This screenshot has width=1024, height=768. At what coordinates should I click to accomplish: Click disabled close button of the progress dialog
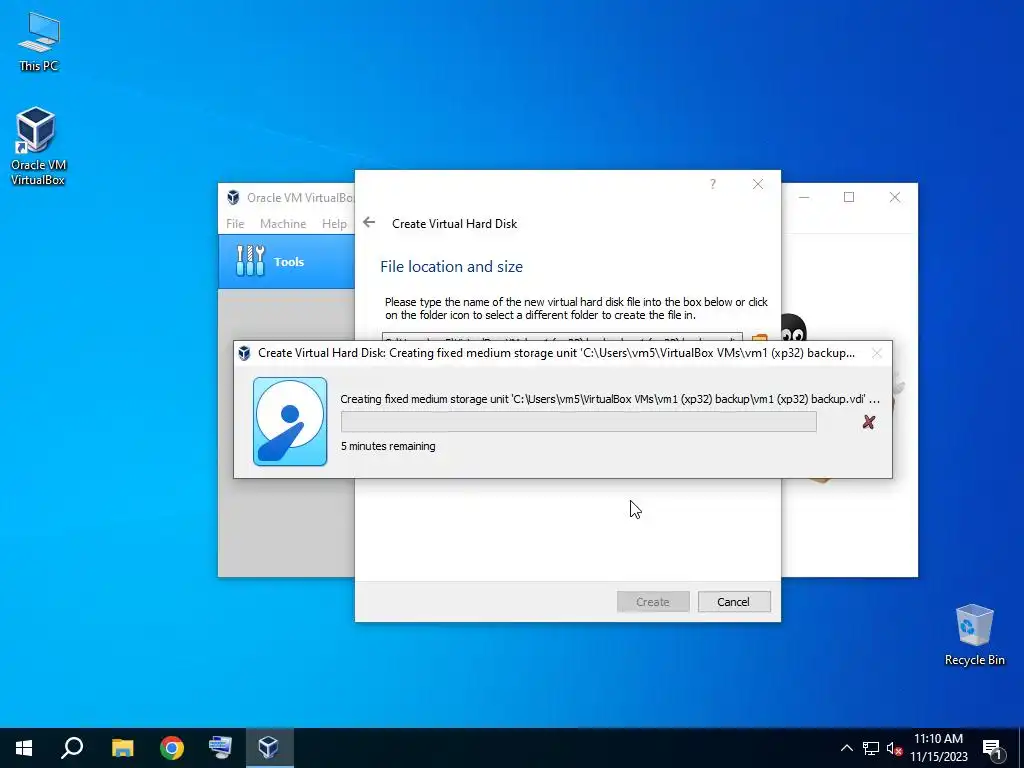coord(876,353)
